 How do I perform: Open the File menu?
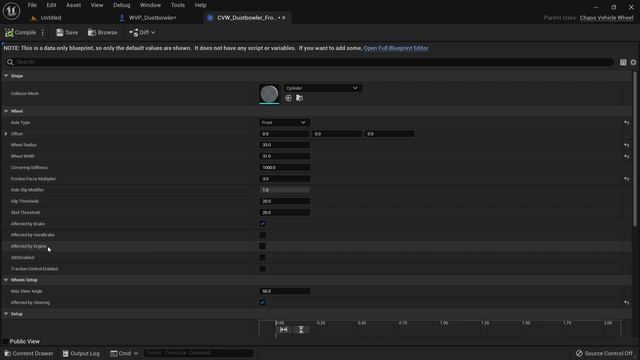pos(32,5)
